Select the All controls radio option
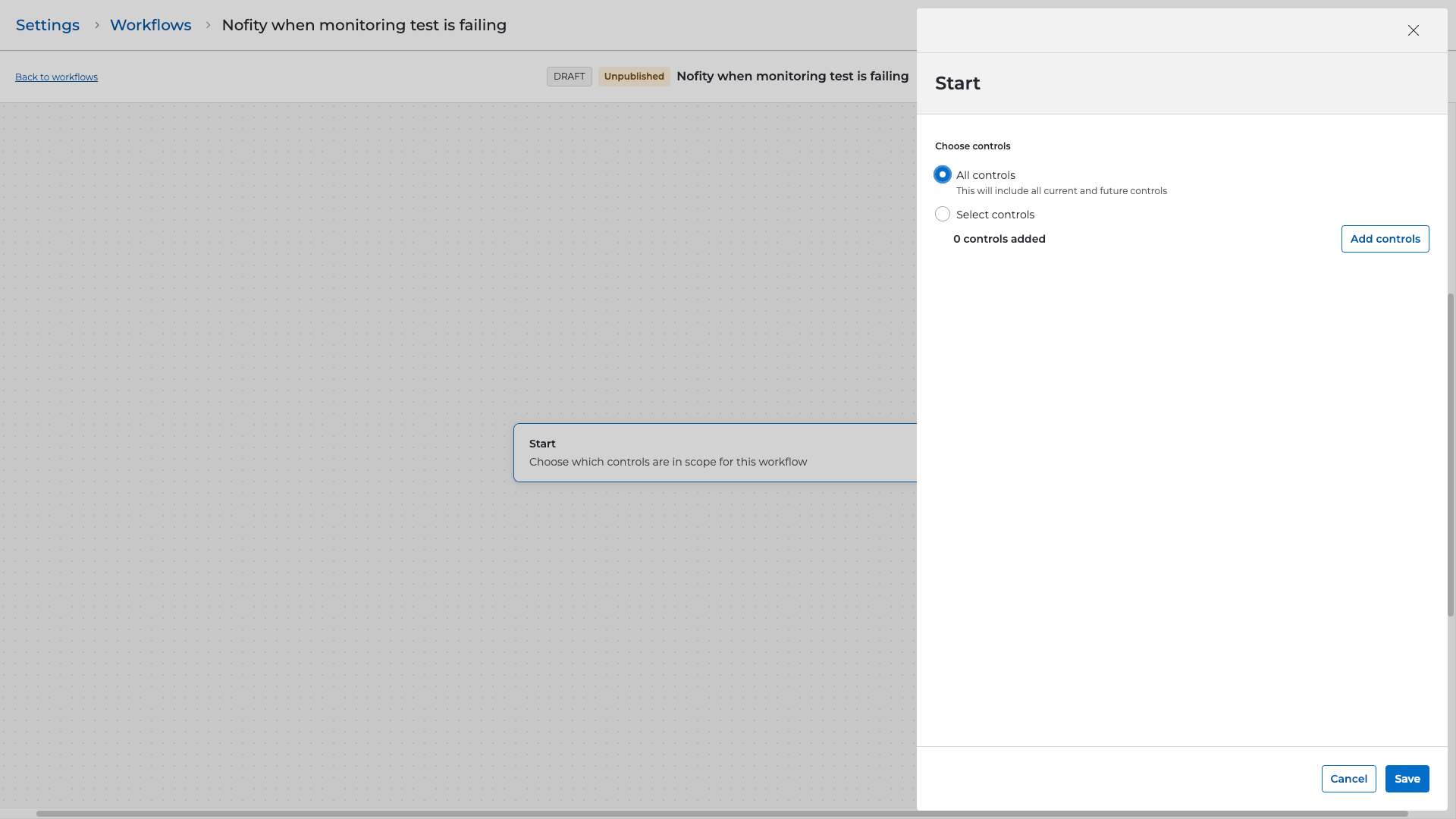 click(x=943, y=175)
